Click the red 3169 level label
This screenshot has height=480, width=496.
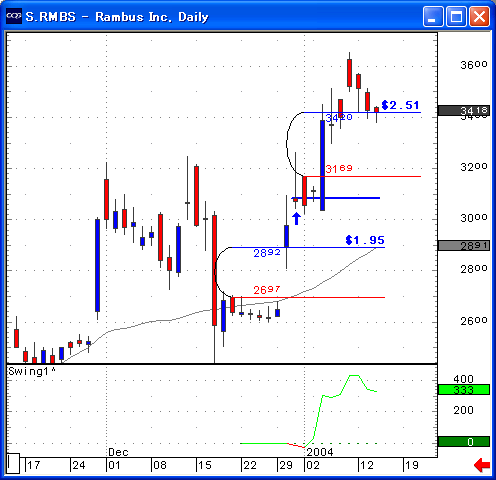pyautogui.click(x=339, y=168)
